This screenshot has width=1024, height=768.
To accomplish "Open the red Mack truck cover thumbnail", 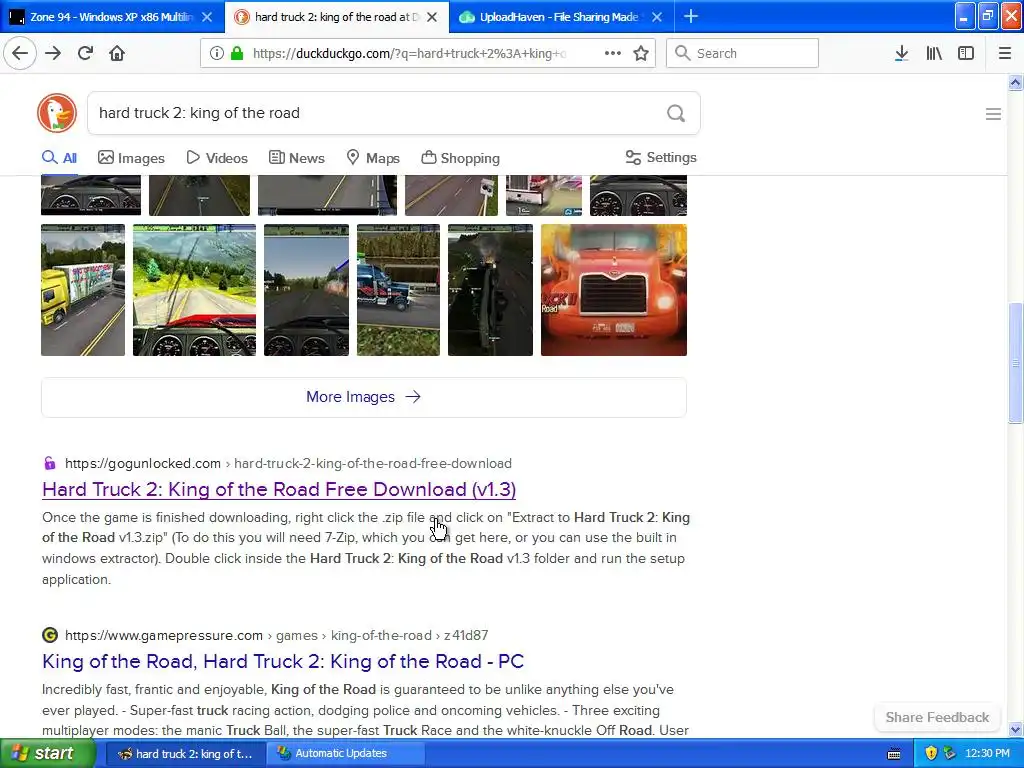I will click(614, 290).
